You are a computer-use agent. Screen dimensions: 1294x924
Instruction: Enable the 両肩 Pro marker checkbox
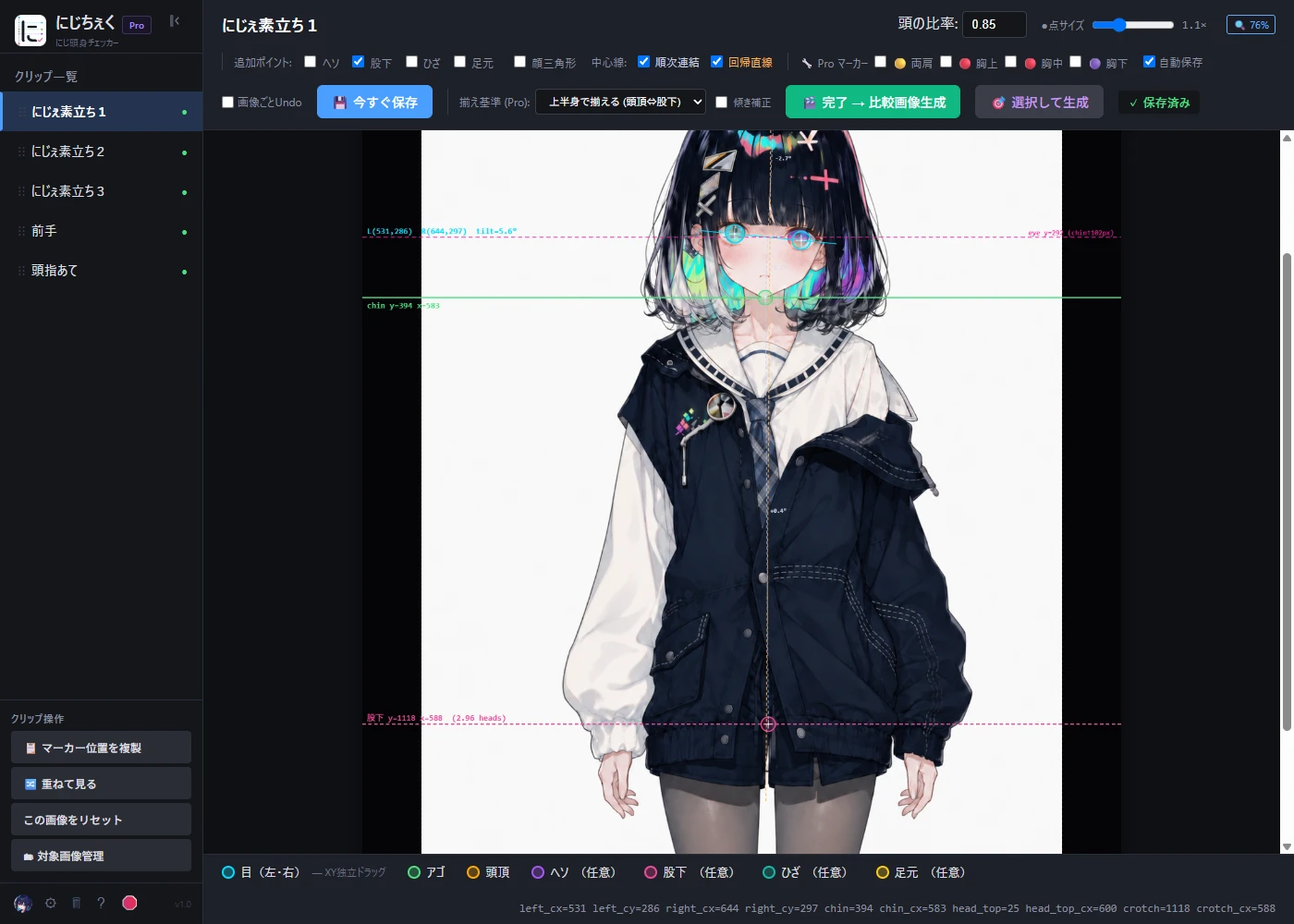pyautogui.click(x=881, y=62)
